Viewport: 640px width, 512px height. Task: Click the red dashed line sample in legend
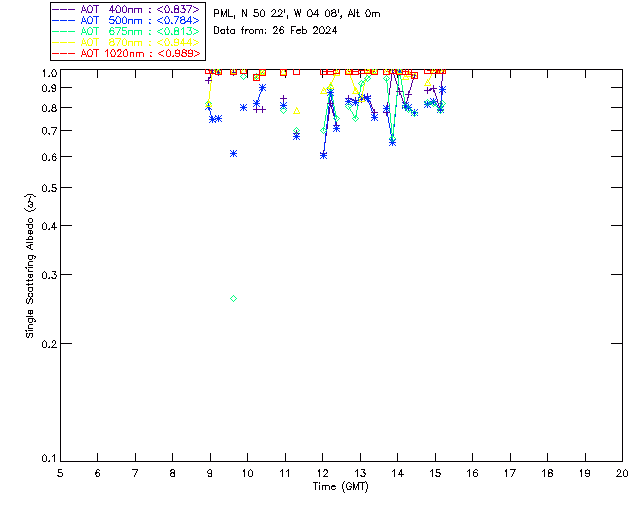coord(64,53)
